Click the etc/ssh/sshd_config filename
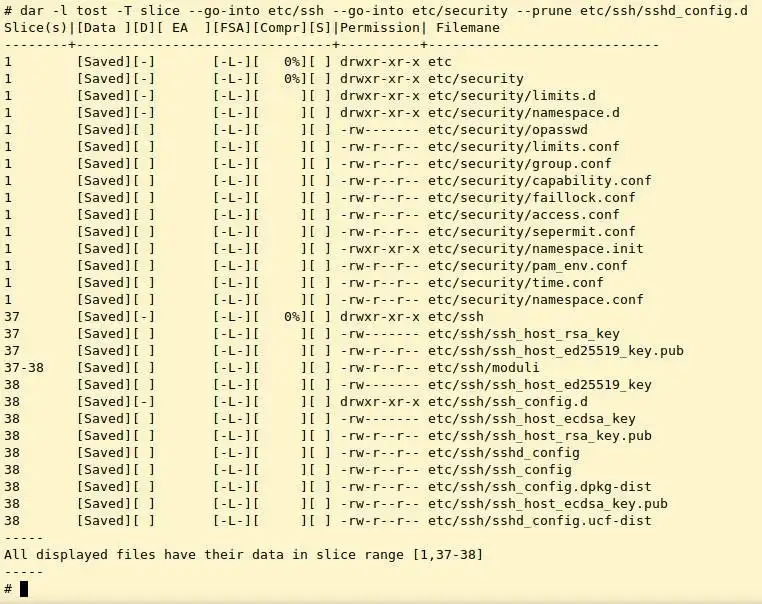The image size is (762, 604). pos(504,453)
